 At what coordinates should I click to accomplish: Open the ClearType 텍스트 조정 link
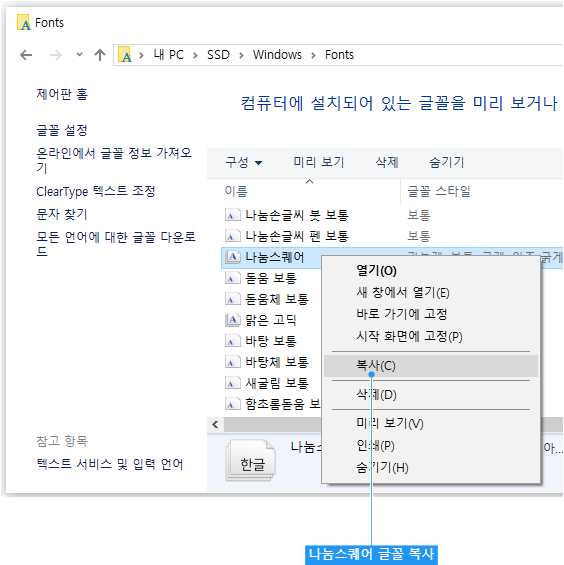click(x=96, y=191)
